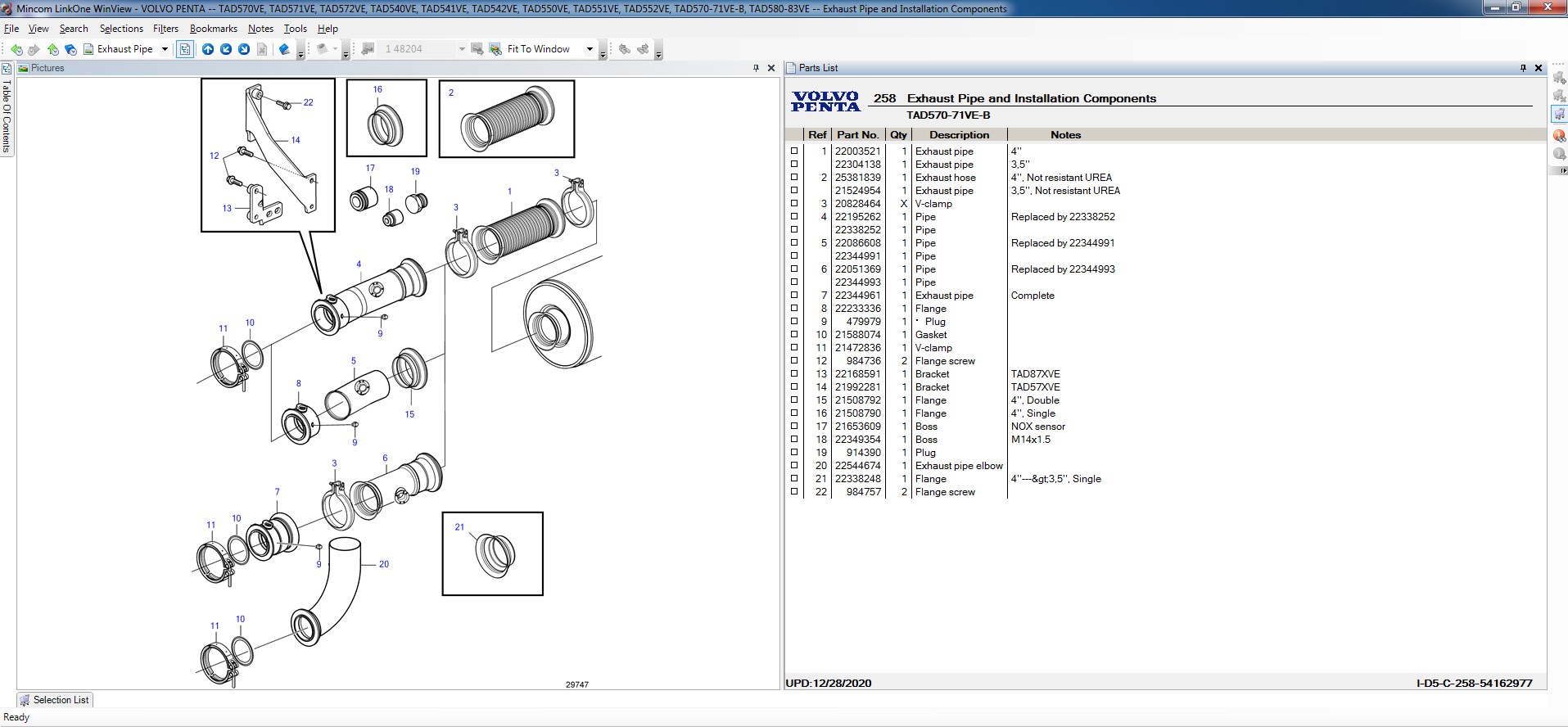The image size is (1568, 727).
Task: Open the 1 48204 picture dropdown
Action: pos(462,49)
